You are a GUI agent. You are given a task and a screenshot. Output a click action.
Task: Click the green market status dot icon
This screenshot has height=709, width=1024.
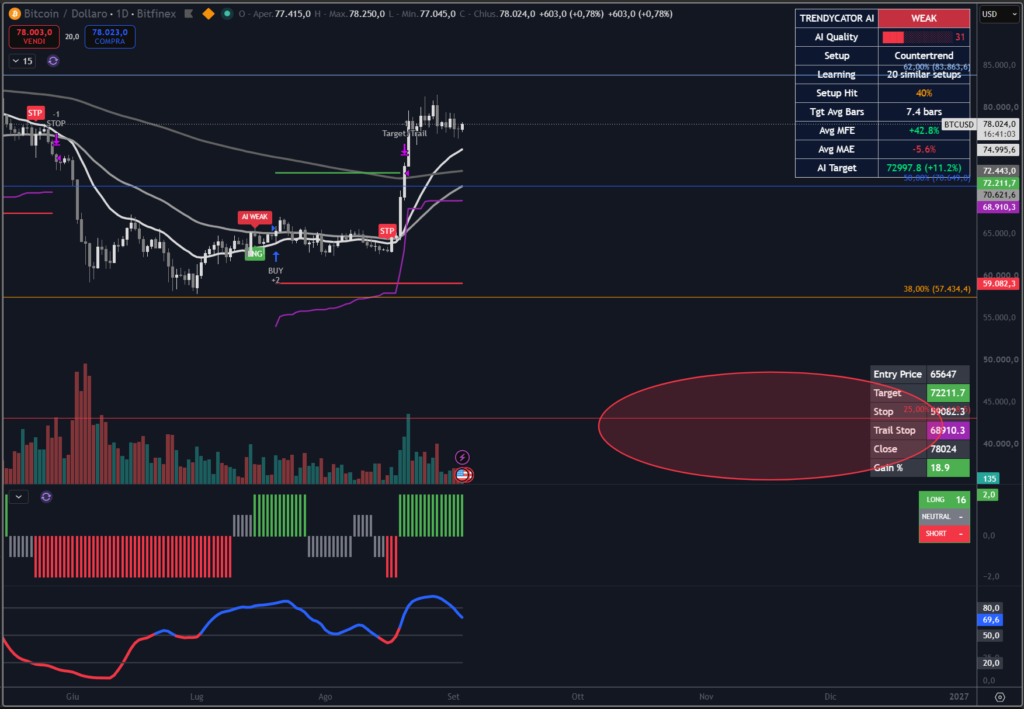point(227,14)
